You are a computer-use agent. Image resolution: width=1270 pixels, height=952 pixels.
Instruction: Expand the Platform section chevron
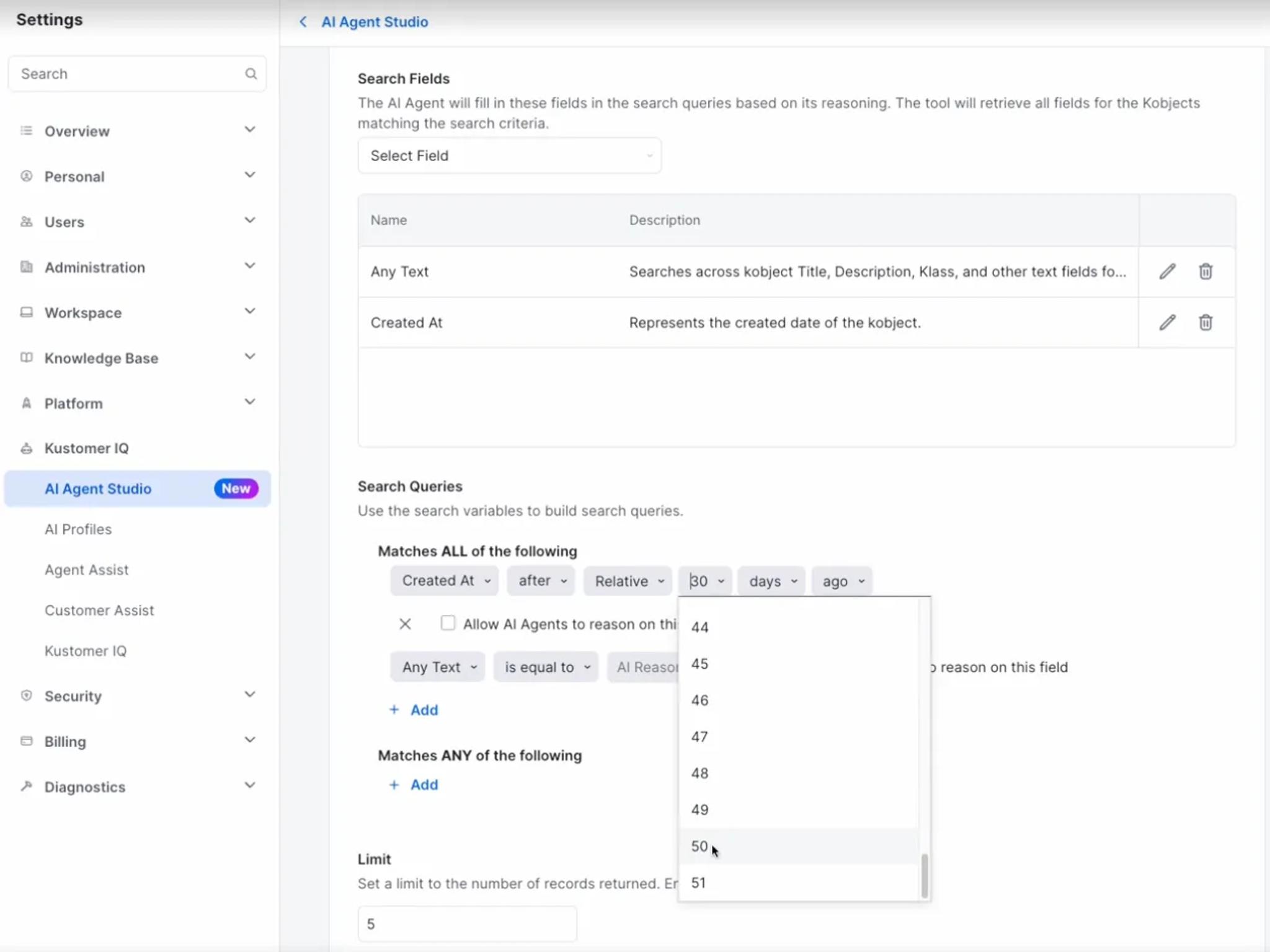pyautogui.click(x=250, y=402)
